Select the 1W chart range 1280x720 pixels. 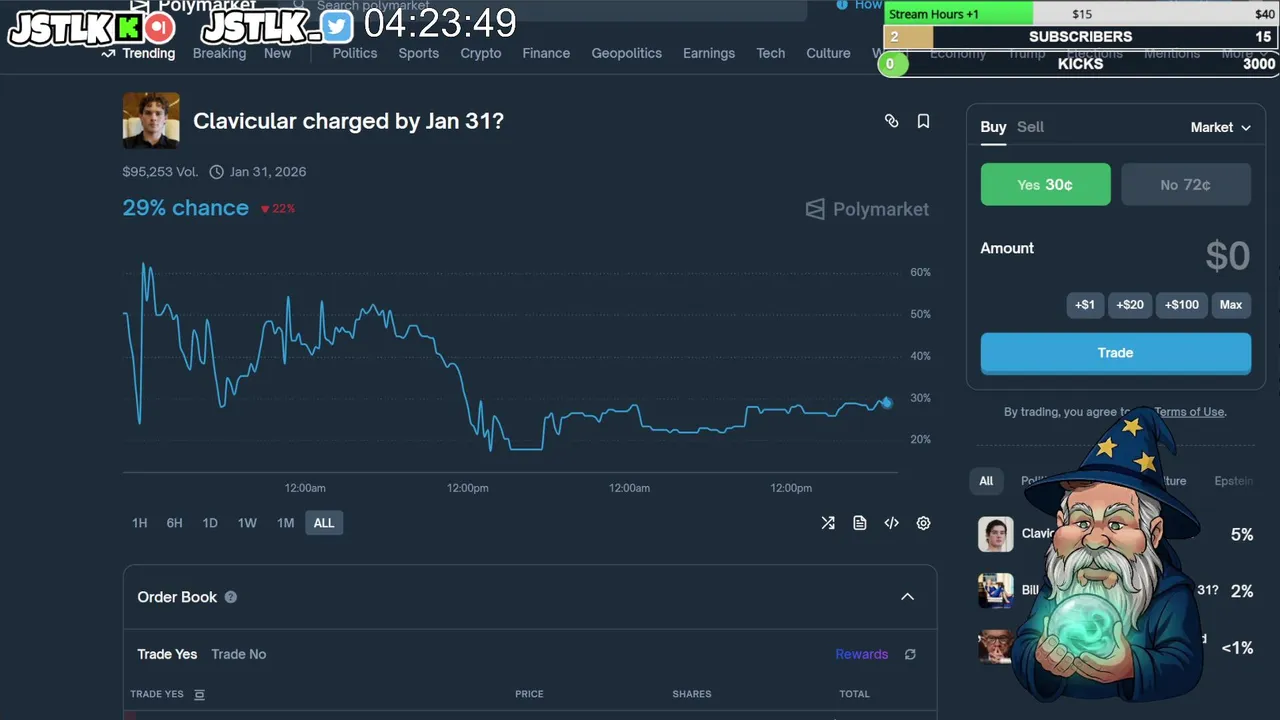pyautogui.click(x=247, y=523)
